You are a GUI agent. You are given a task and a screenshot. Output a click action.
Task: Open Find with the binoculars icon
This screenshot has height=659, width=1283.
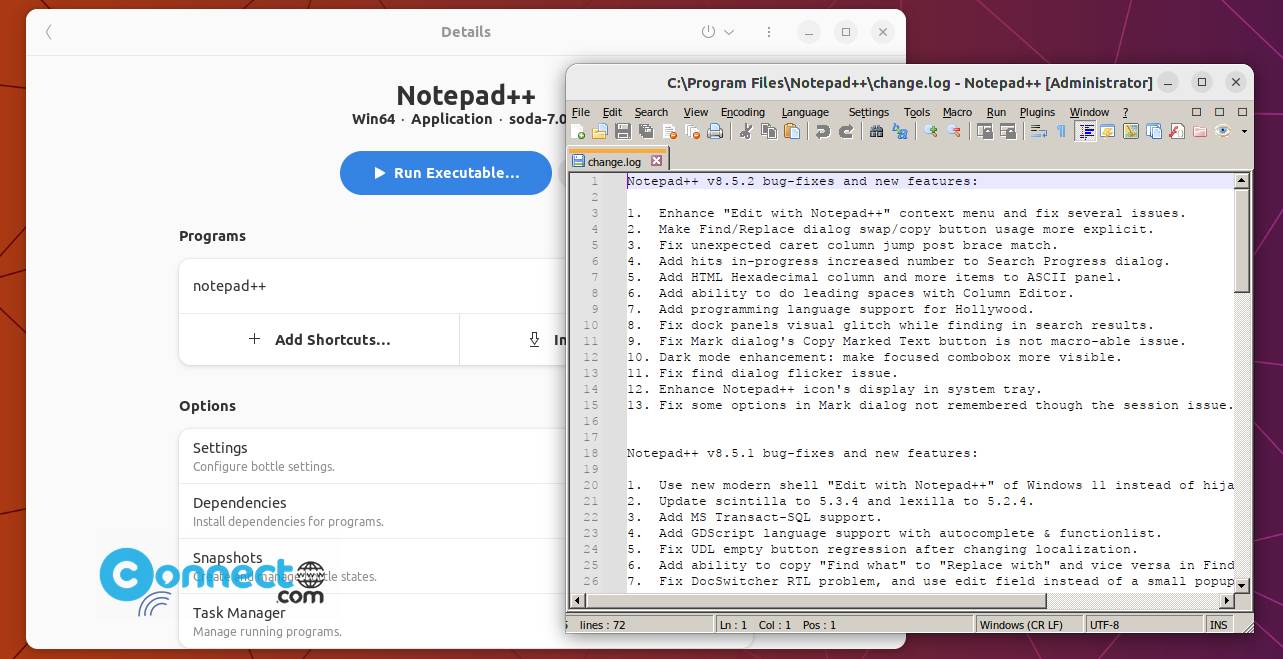point(876,131)
